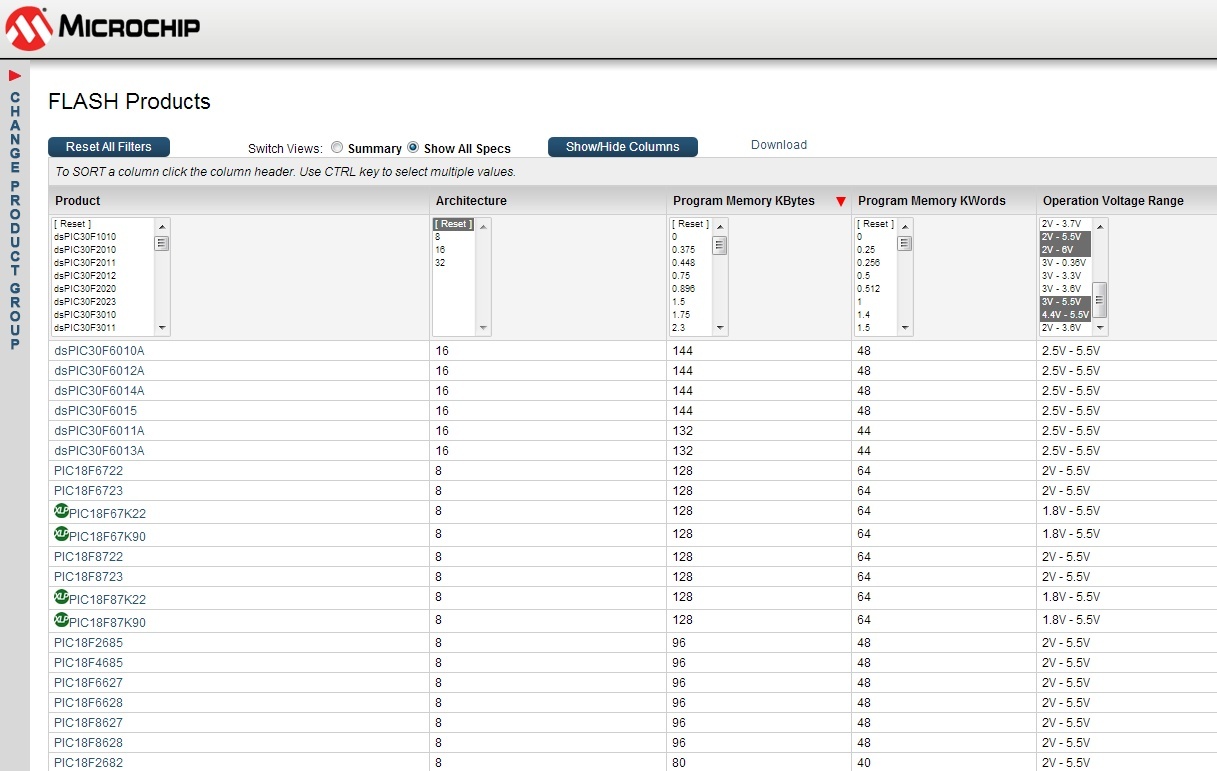
Task: Open the Change Product Group side panel
Action: pyautogui.click(x=15, y=220)
